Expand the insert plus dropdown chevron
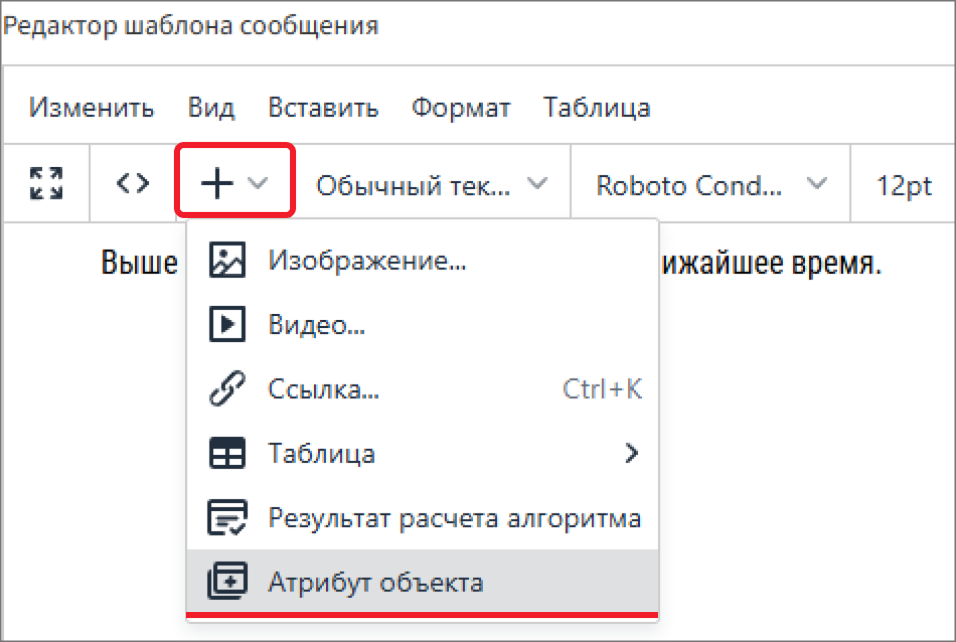956x642 pixels. pyautogui.click(x=258, y=182)
